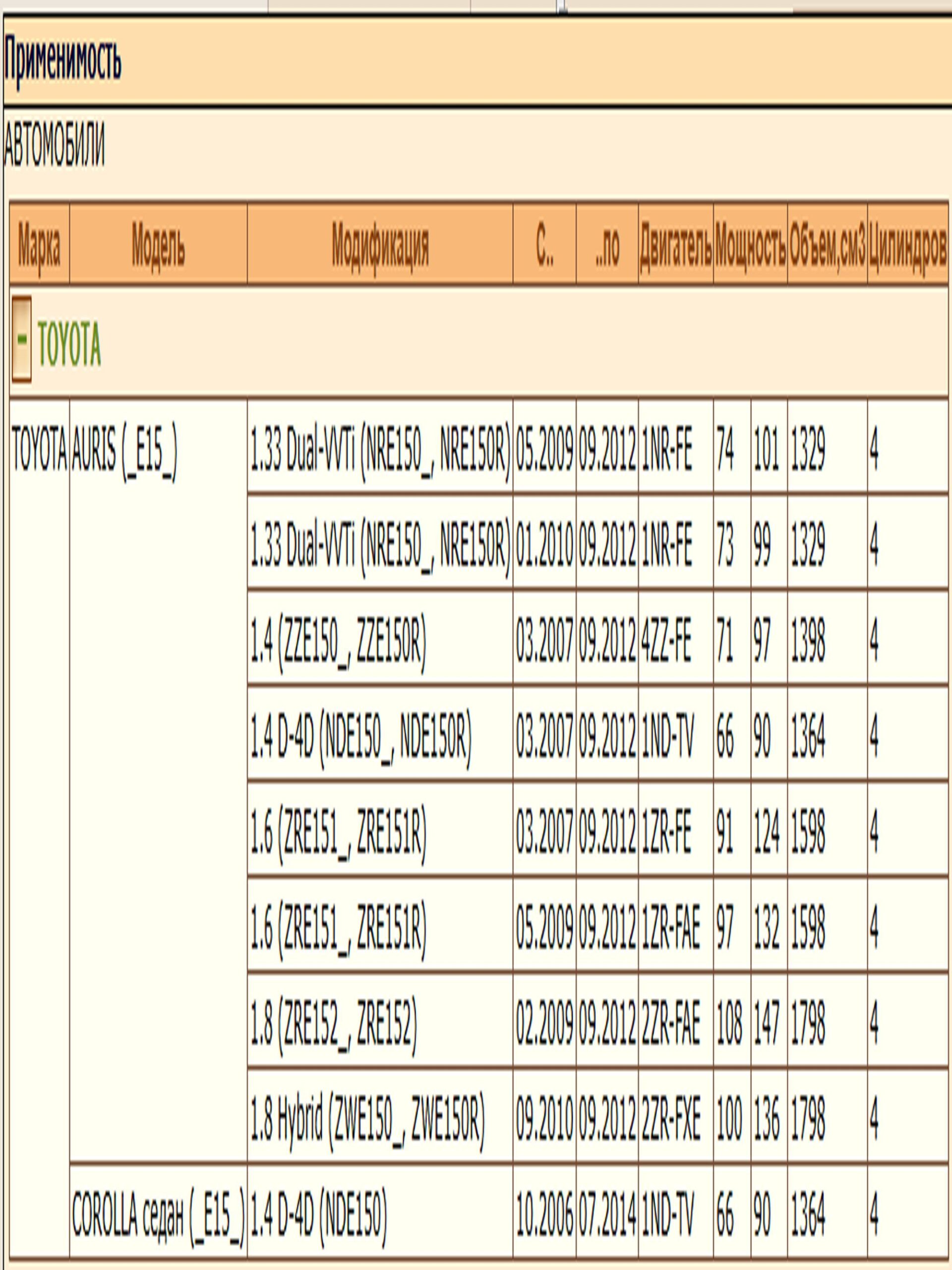Image resolution: width=952 pixels, height=1270 pixels.
Task: Select the AURIS (_E15_) model cell
Action: pyautogui.click(x=158, y=780)
